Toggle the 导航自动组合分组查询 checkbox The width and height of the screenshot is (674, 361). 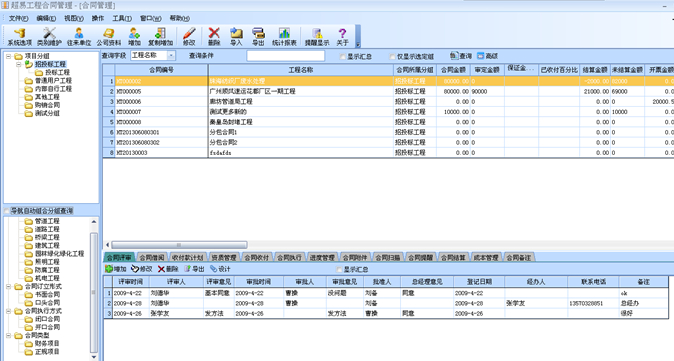[6, 211]
